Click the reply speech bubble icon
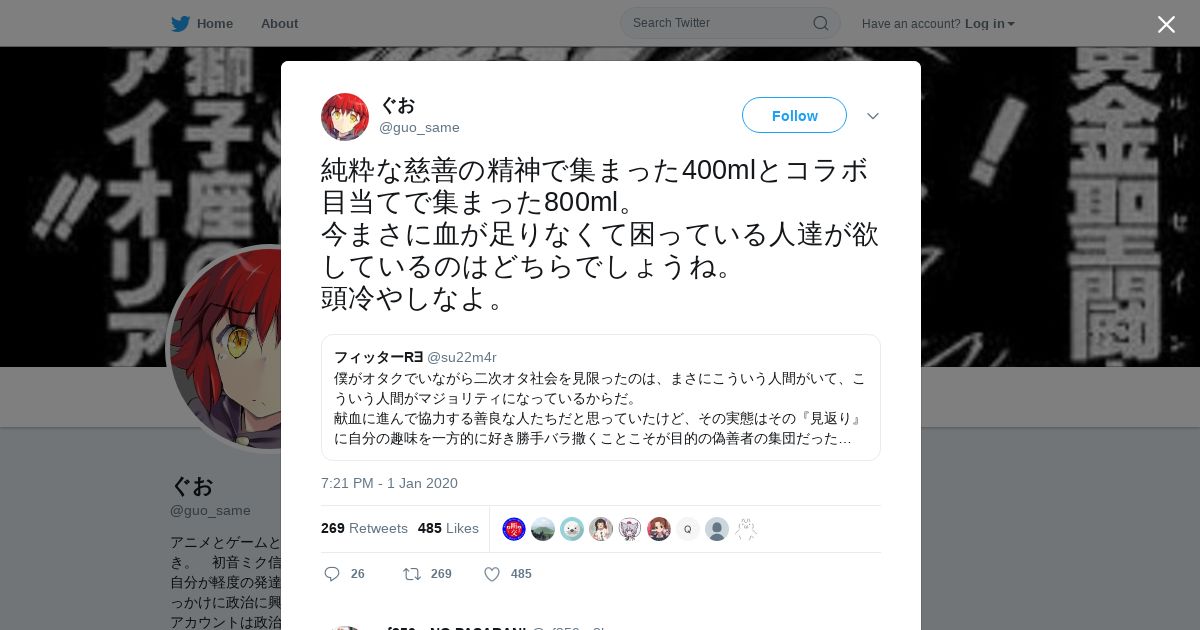 pyautogui.click(x=332, y=574)
